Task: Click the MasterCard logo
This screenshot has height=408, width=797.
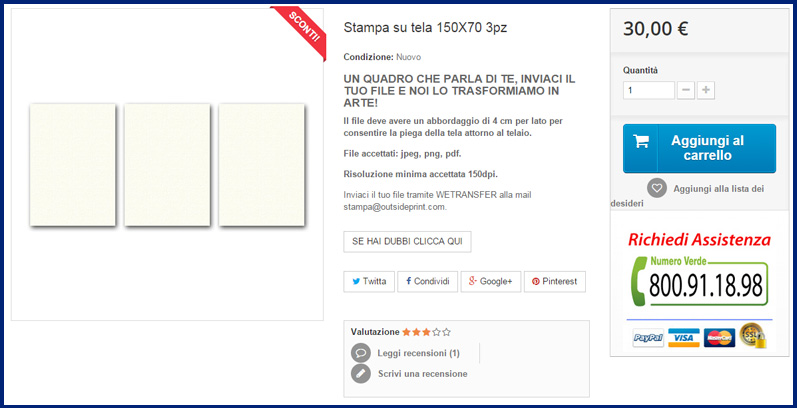Action: click(x=719, y=337)
